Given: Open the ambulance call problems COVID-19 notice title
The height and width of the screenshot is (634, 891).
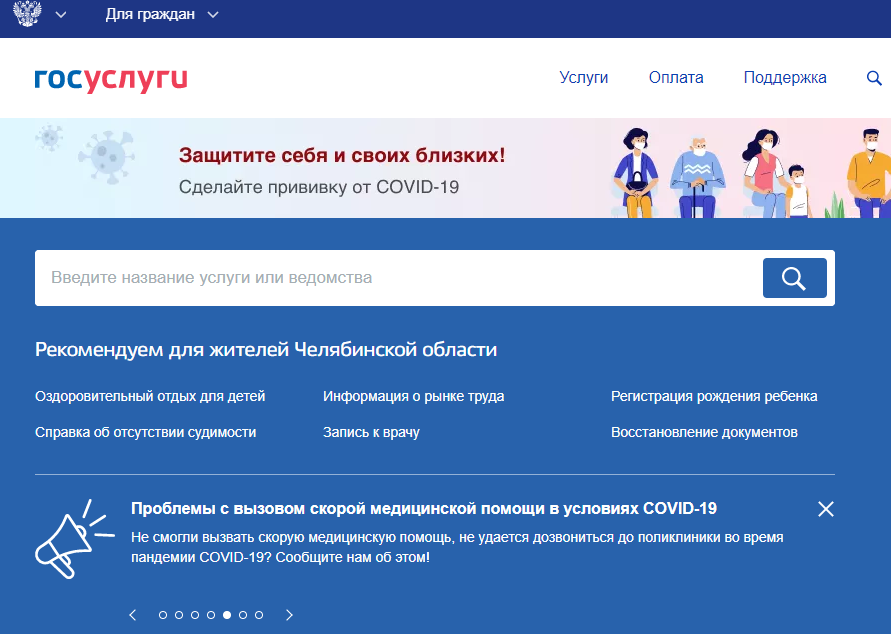Looking at the screenshot, I should click(424, 508).
